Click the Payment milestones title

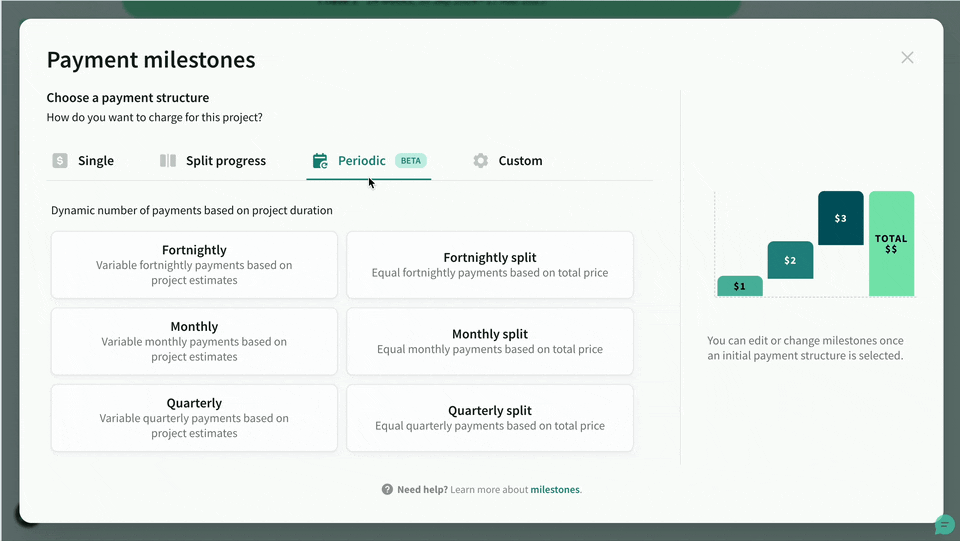point(151,60)
